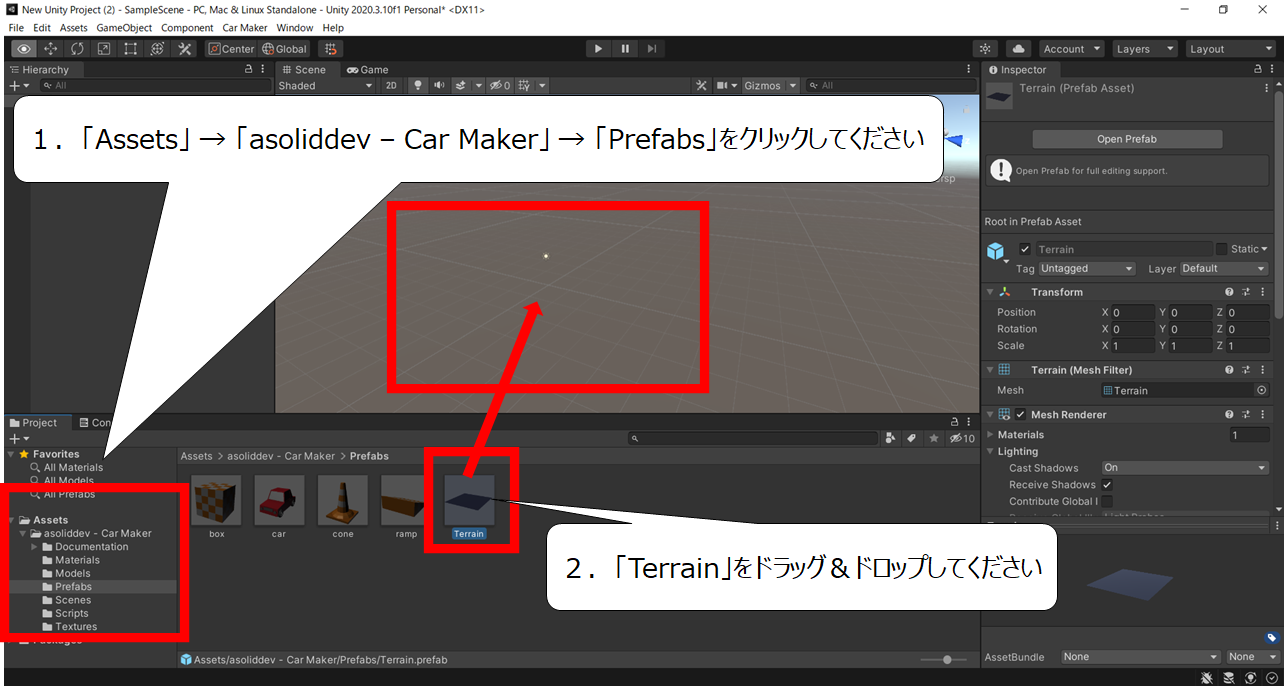
Task: Toggle Center pivot mode
Action: point(231,49)
